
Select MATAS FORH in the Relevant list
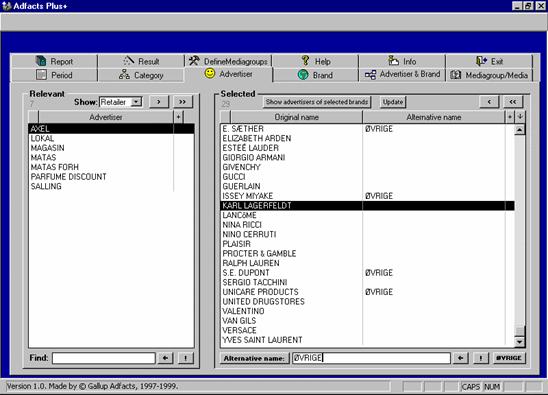[111, 167]
